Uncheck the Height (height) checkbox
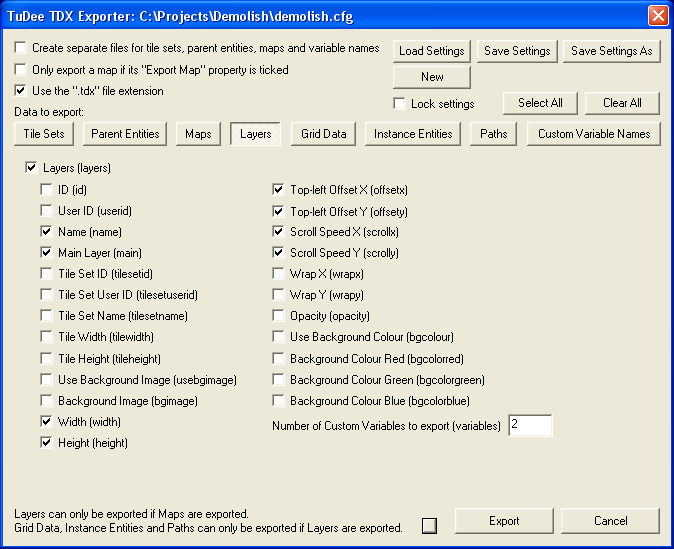The height and width of the screenshot is (549, 674). click(x=46, y=442)
